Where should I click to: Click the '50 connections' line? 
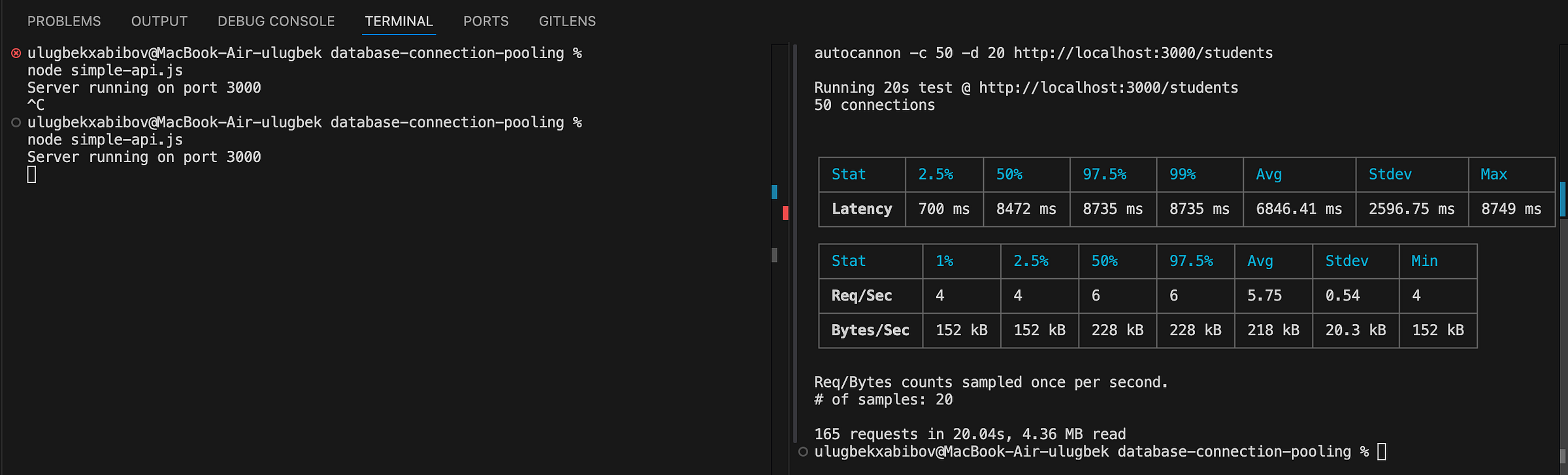[x=875, y=105]
